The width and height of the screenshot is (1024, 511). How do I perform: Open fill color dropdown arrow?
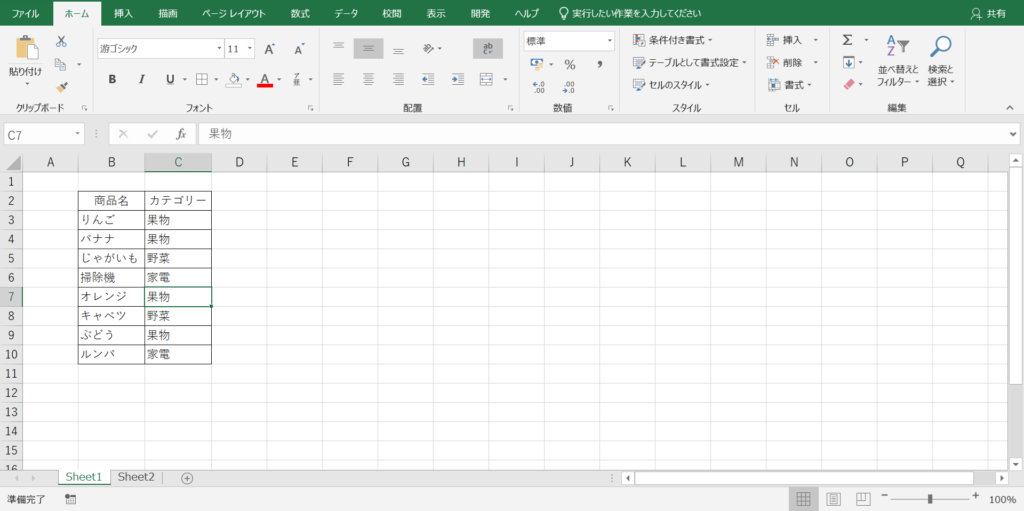(x=248, y=80)
